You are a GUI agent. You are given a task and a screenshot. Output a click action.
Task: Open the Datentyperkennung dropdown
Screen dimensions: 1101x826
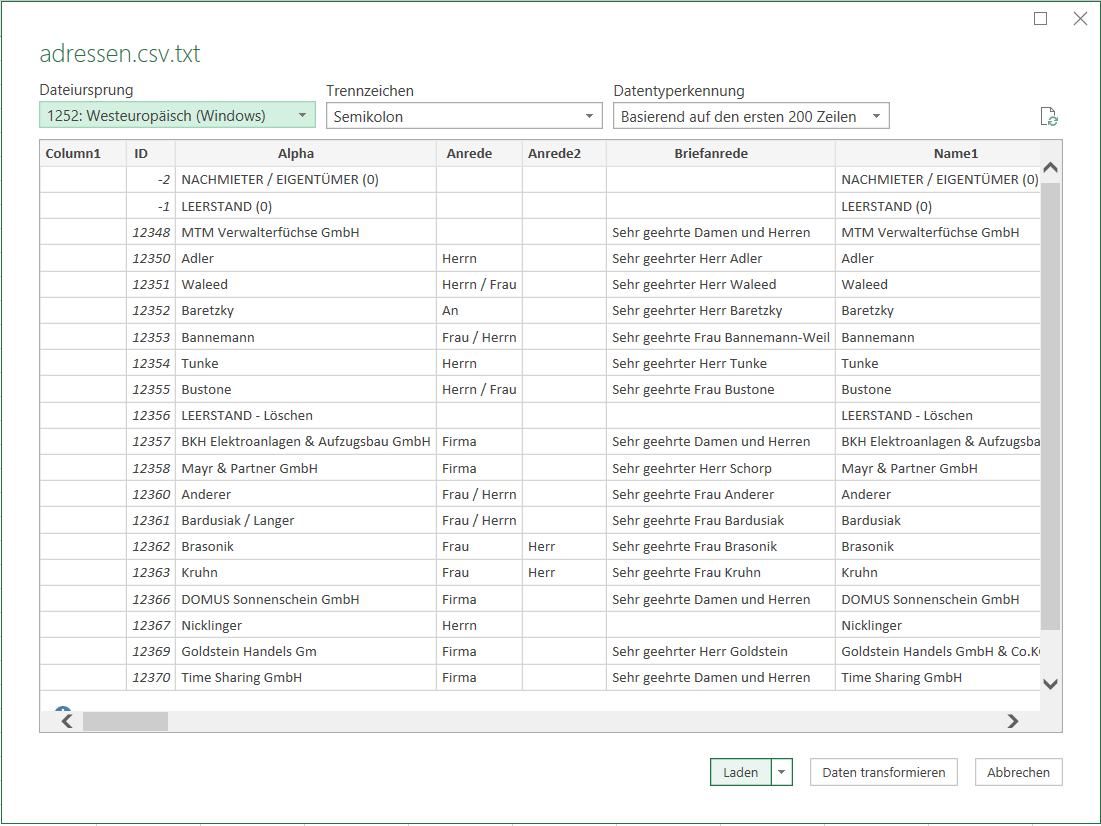point(751,116)
